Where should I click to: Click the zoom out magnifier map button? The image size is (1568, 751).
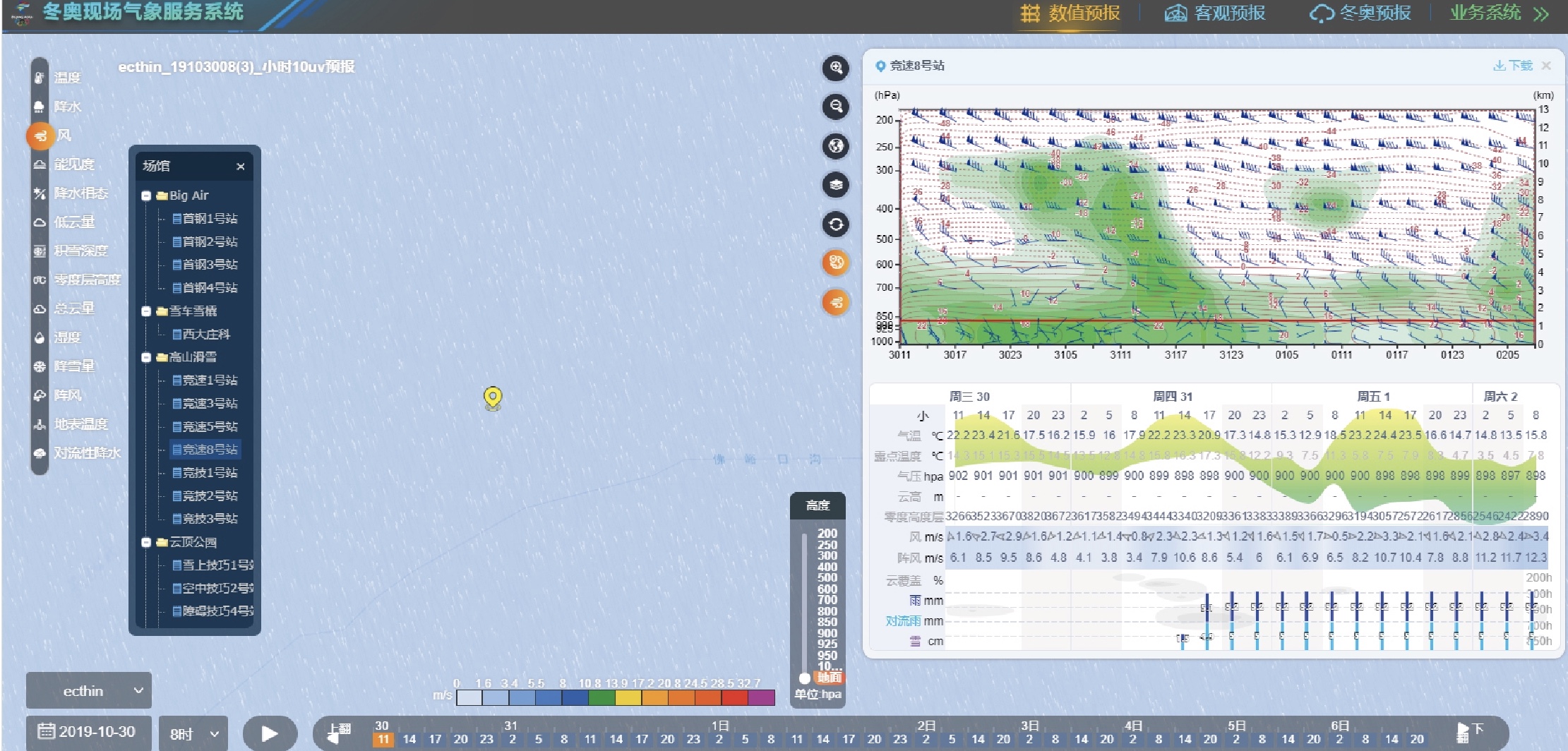click(x=836, y=107)
